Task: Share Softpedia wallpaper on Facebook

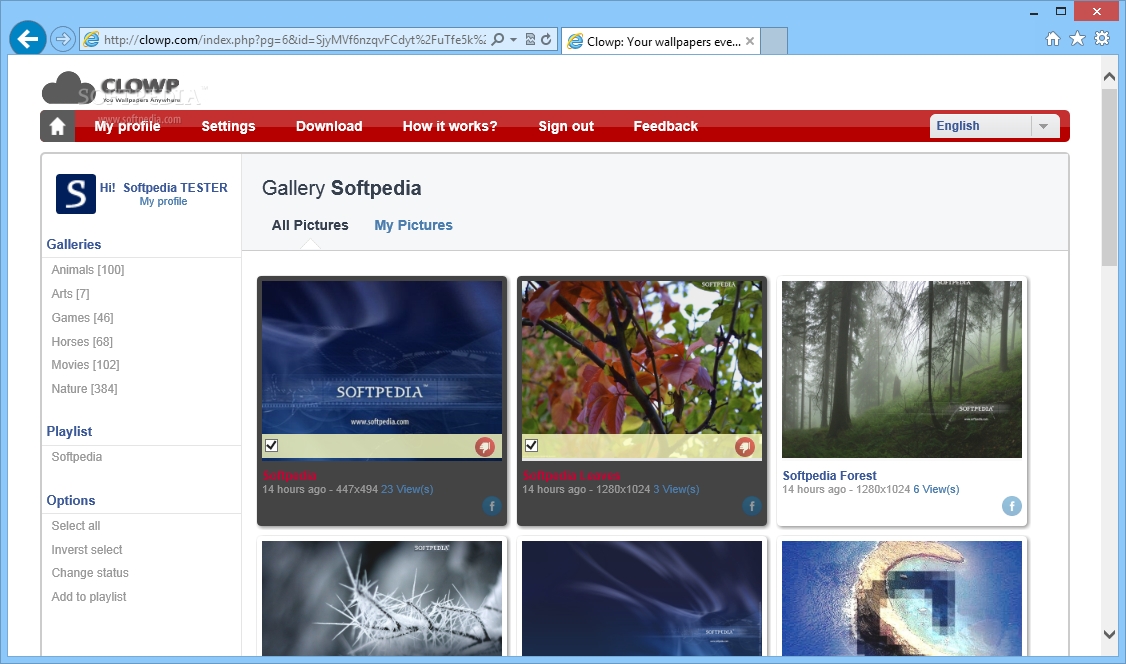Action: click(x=492, y=506)
